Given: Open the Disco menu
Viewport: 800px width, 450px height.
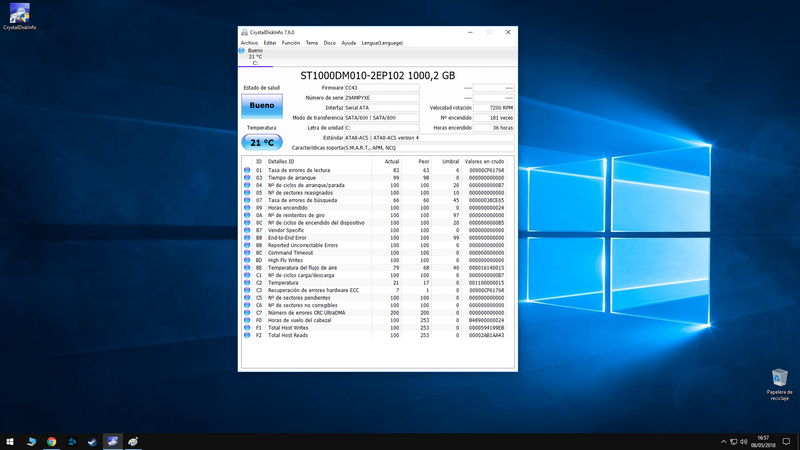Looking at the screenshot, I should [x=330, y=43].
